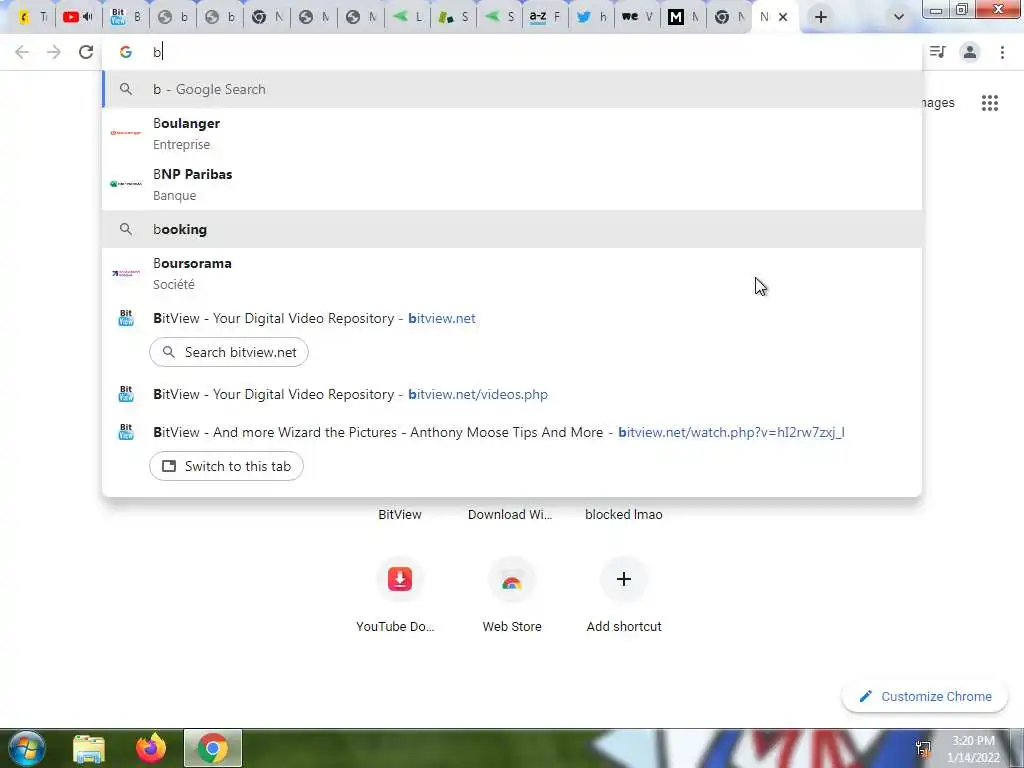Screen dimensions: 1024x768
Task: Open the media control playlist icon
Action: (x=938, y=52)
